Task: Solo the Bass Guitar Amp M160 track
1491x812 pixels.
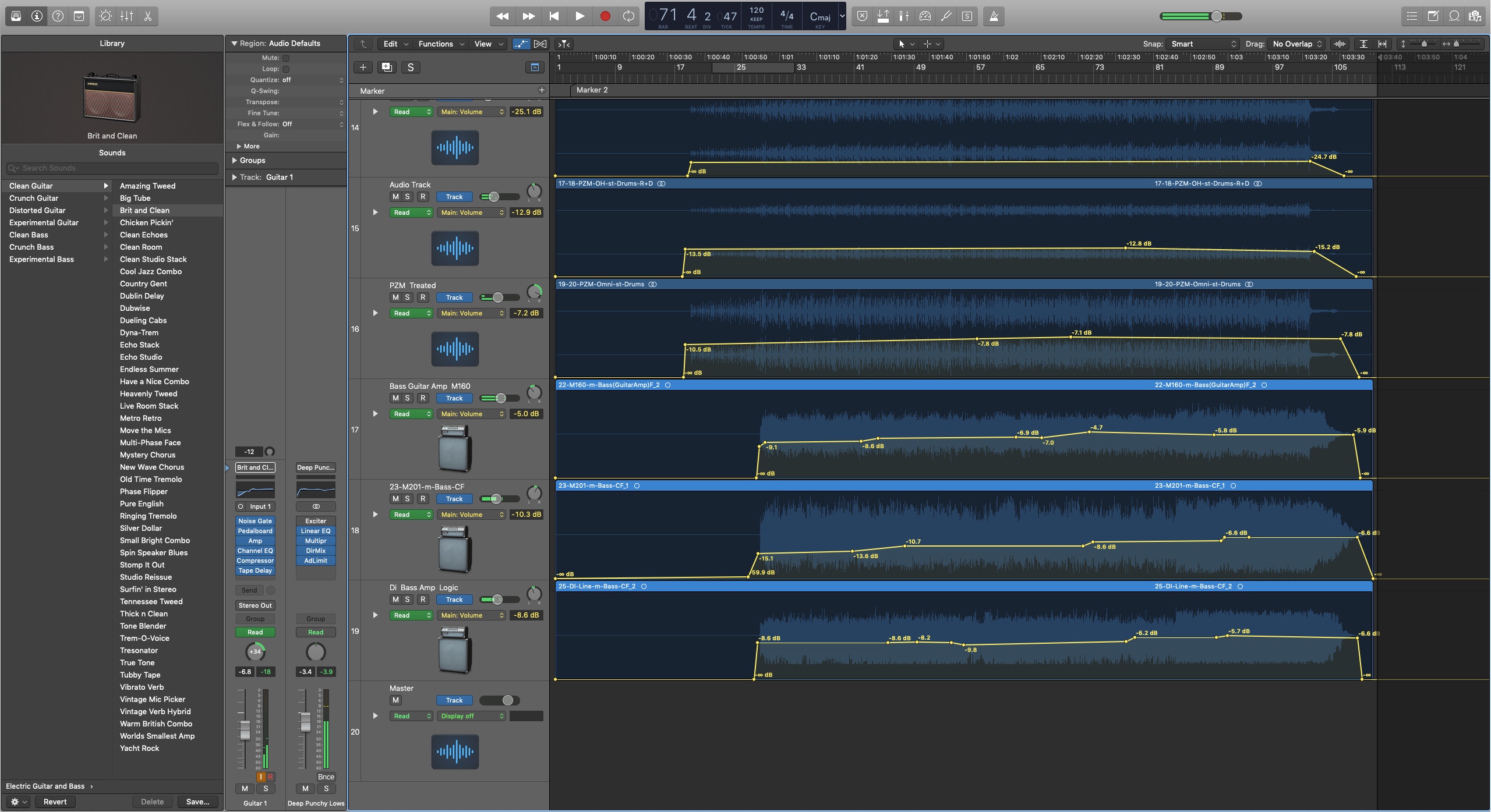Action: (408, 398)
